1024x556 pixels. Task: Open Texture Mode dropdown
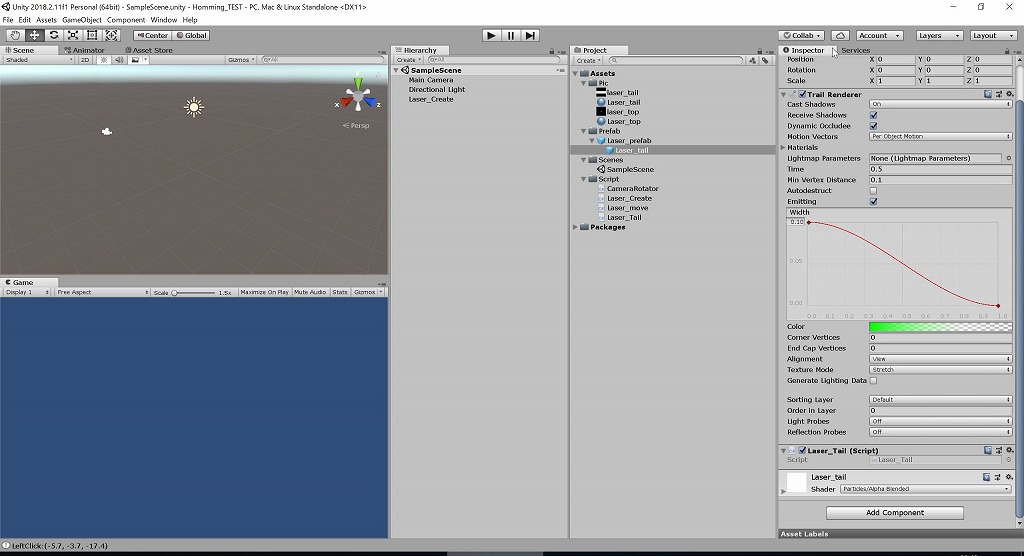[940, 370]
